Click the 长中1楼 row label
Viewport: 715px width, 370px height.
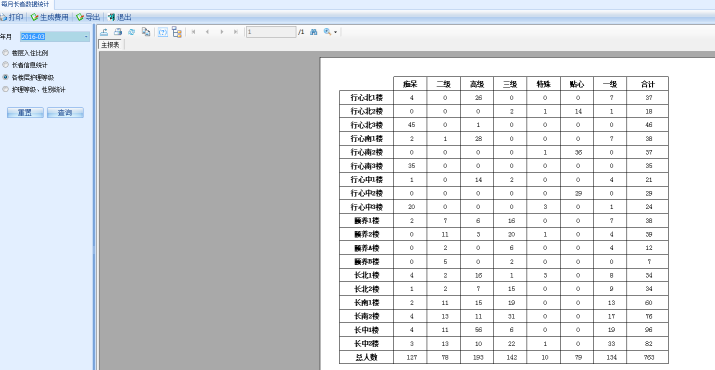(x=367, y=330)
